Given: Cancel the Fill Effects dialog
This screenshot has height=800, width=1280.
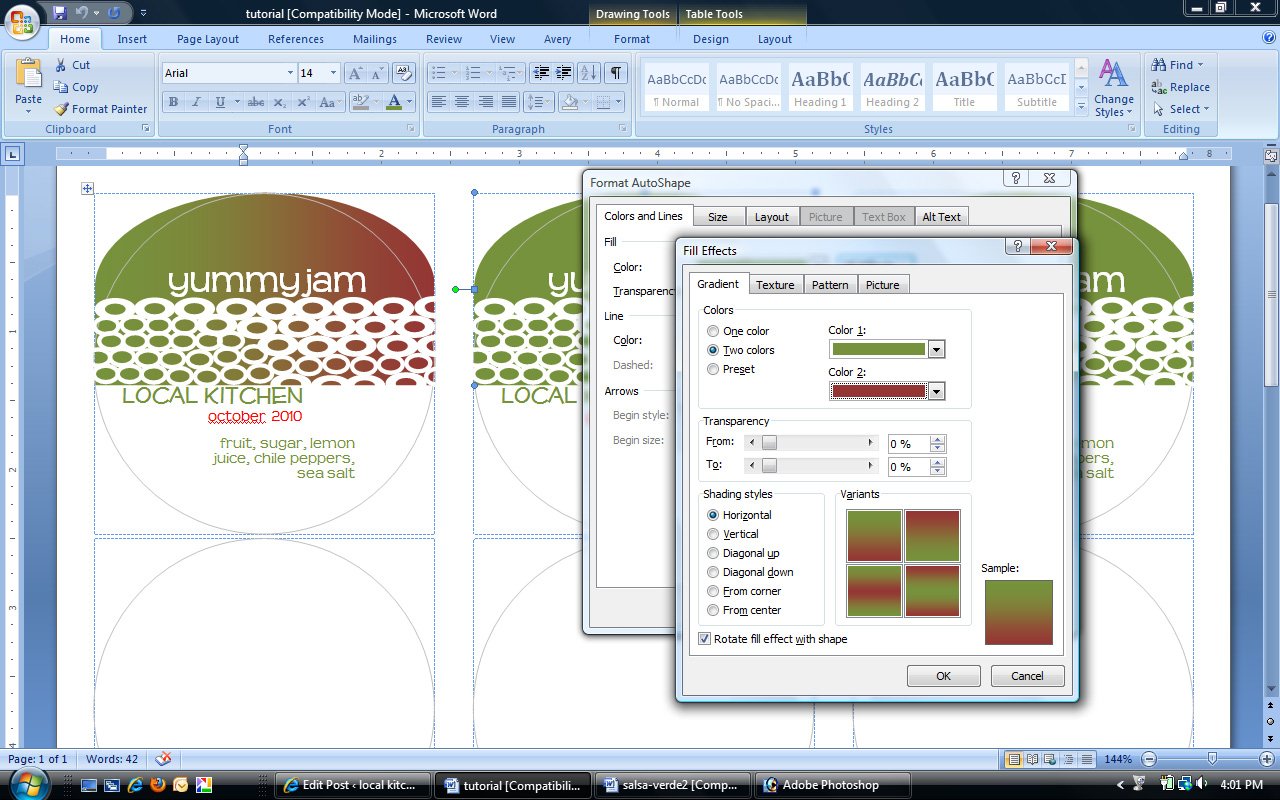Looking at the screenshot, I should [x=1027, y=676].
